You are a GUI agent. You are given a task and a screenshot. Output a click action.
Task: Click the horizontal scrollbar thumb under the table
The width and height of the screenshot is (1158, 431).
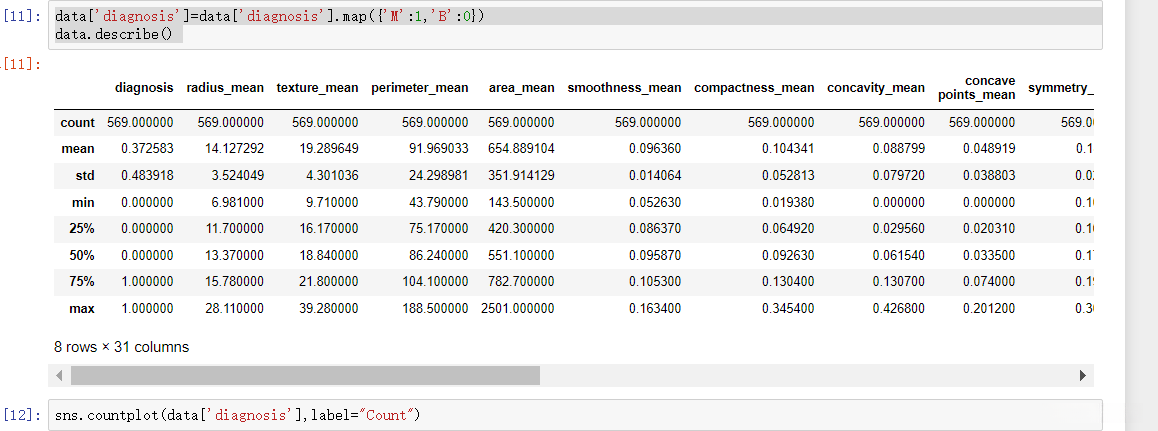[305, 376]
